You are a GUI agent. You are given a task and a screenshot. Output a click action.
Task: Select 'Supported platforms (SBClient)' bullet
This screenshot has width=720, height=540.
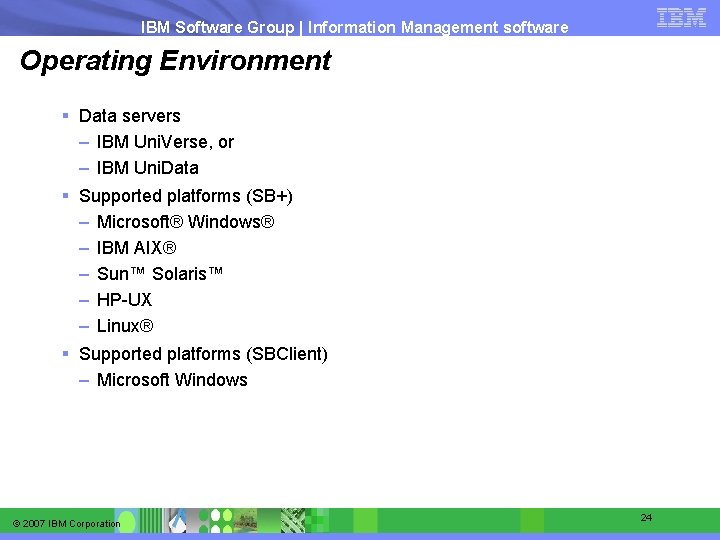203,354
